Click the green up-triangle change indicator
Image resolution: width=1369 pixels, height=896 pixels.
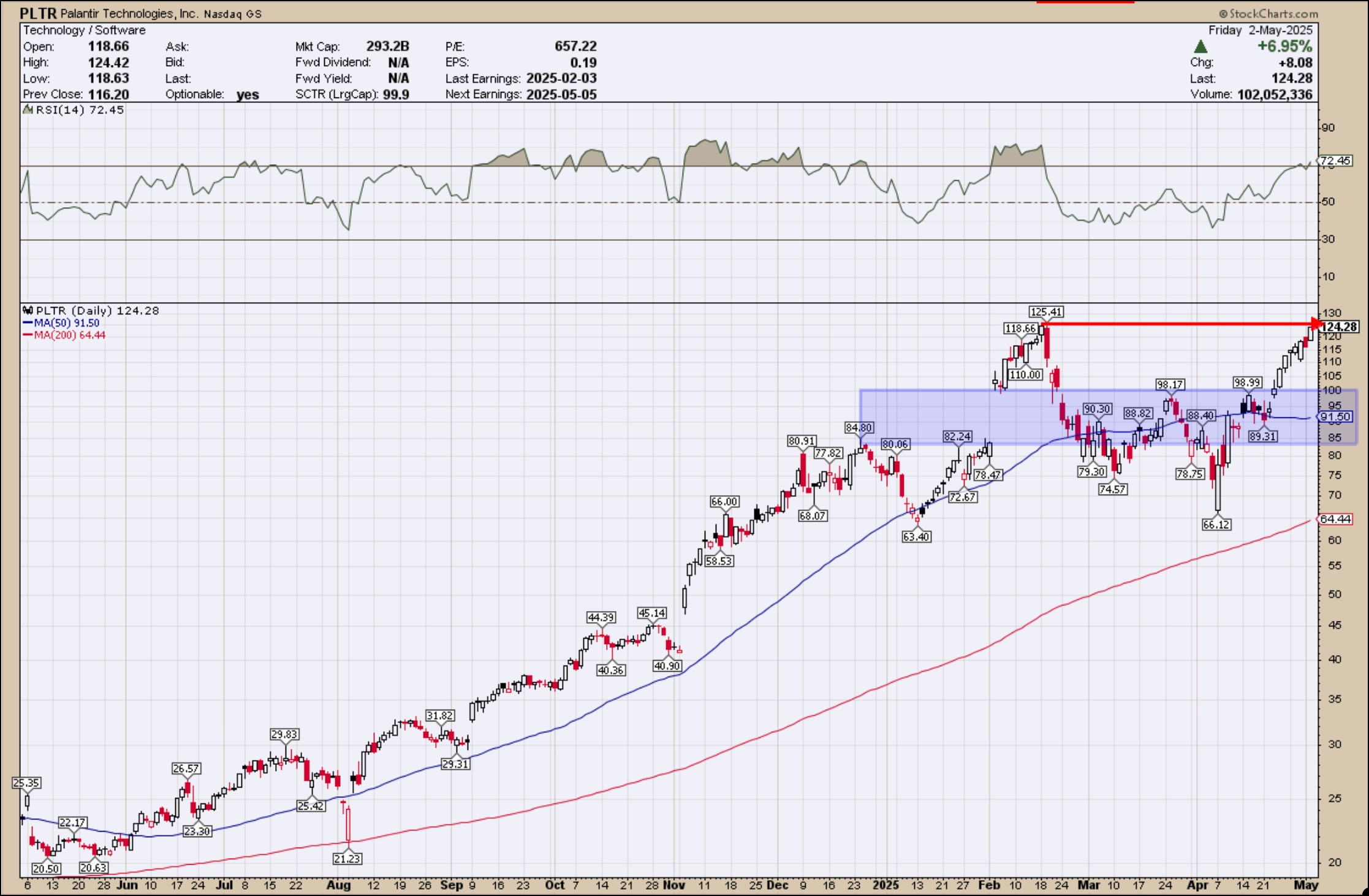1200,47
